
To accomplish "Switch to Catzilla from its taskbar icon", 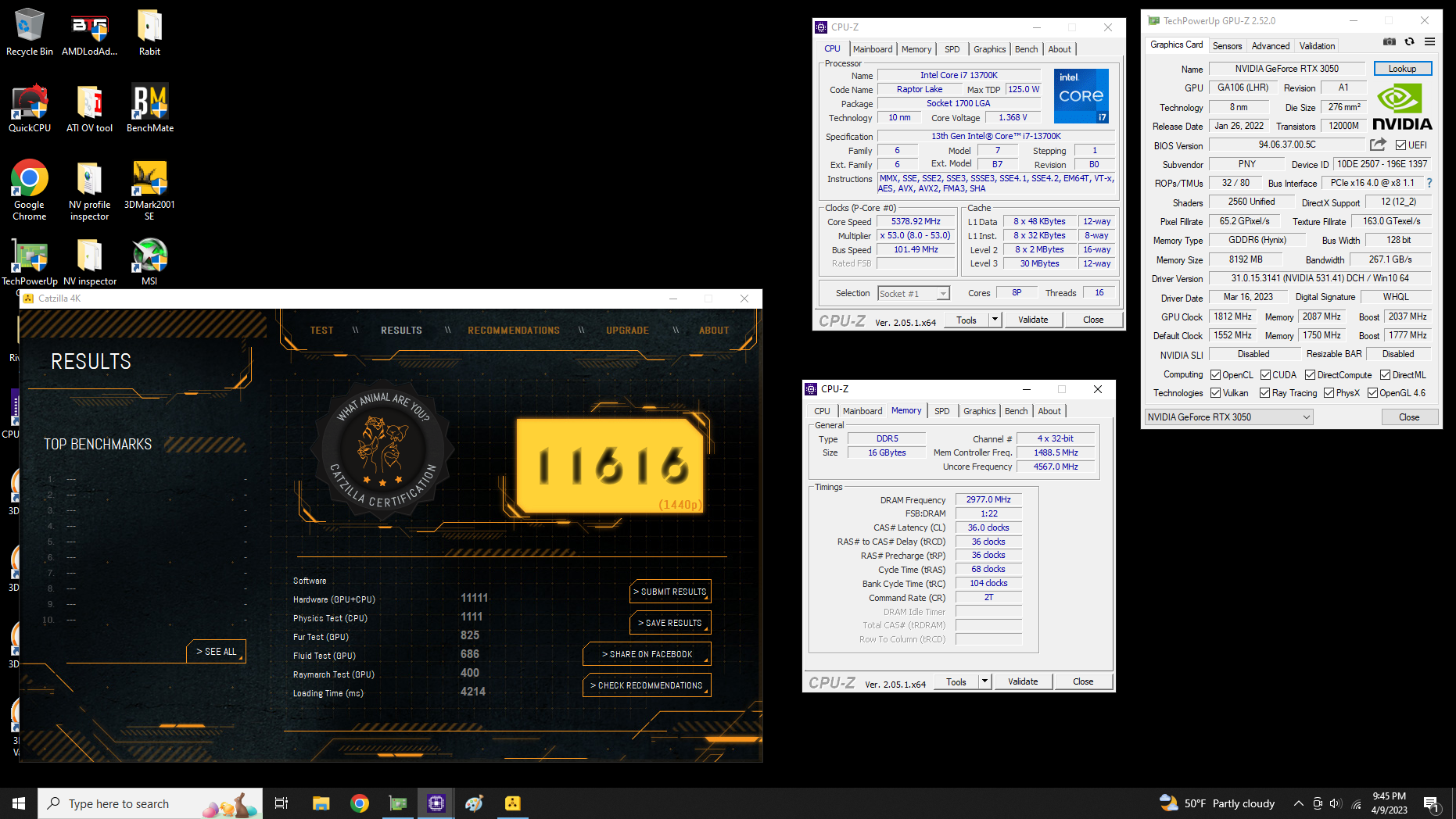I will pyautogui.click(x=513, y=803).
